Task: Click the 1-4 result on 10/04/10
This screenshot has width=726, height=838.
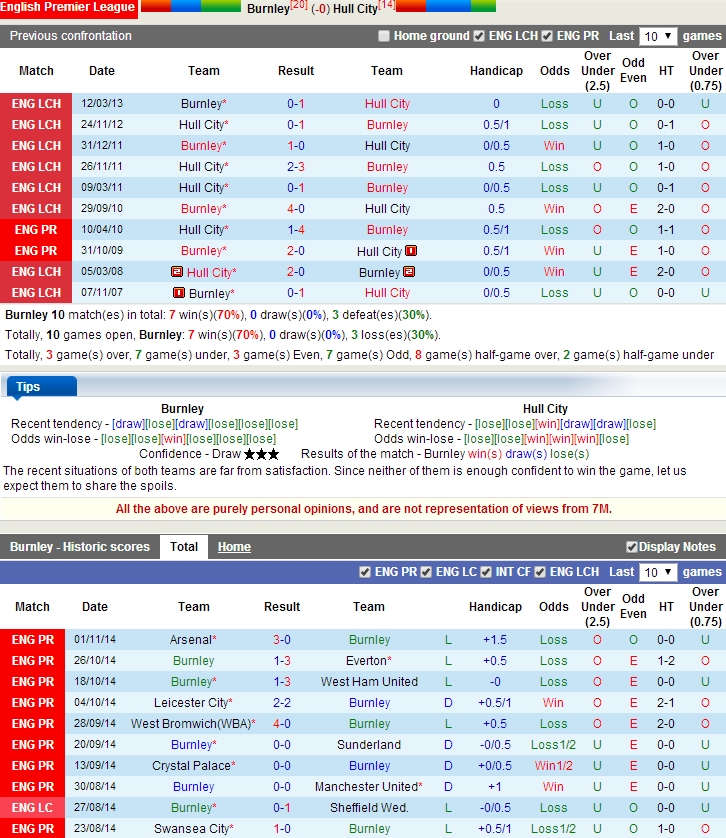Action: point(296,230)
